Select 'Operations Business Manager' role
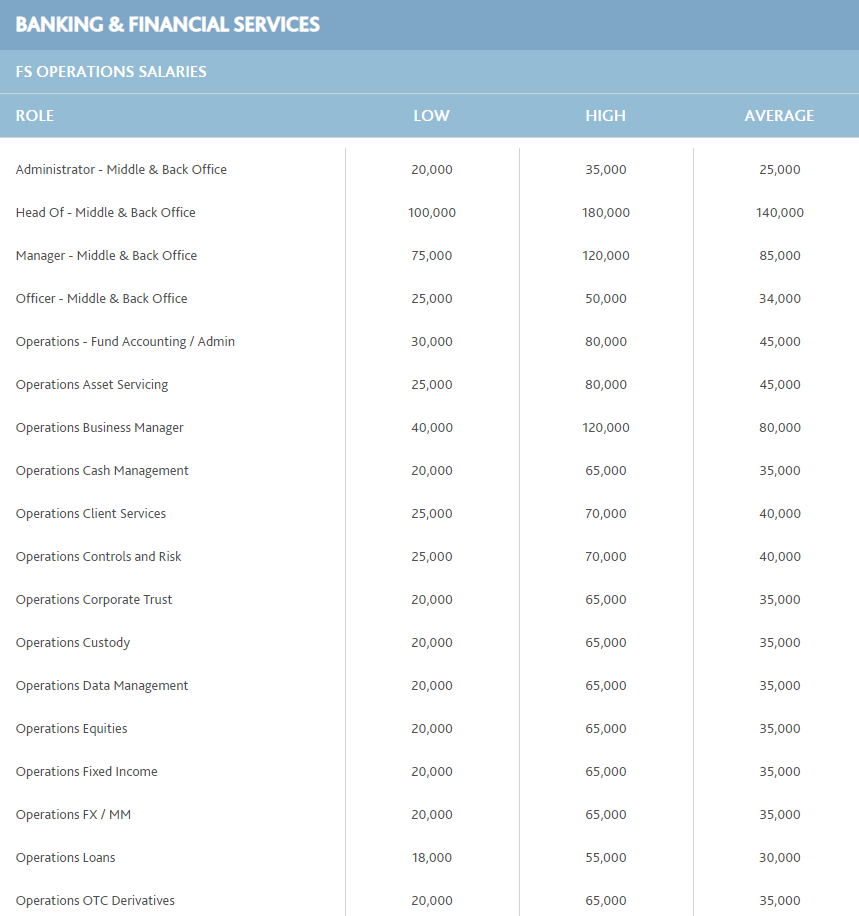859x916 pixels. [99, 428]
